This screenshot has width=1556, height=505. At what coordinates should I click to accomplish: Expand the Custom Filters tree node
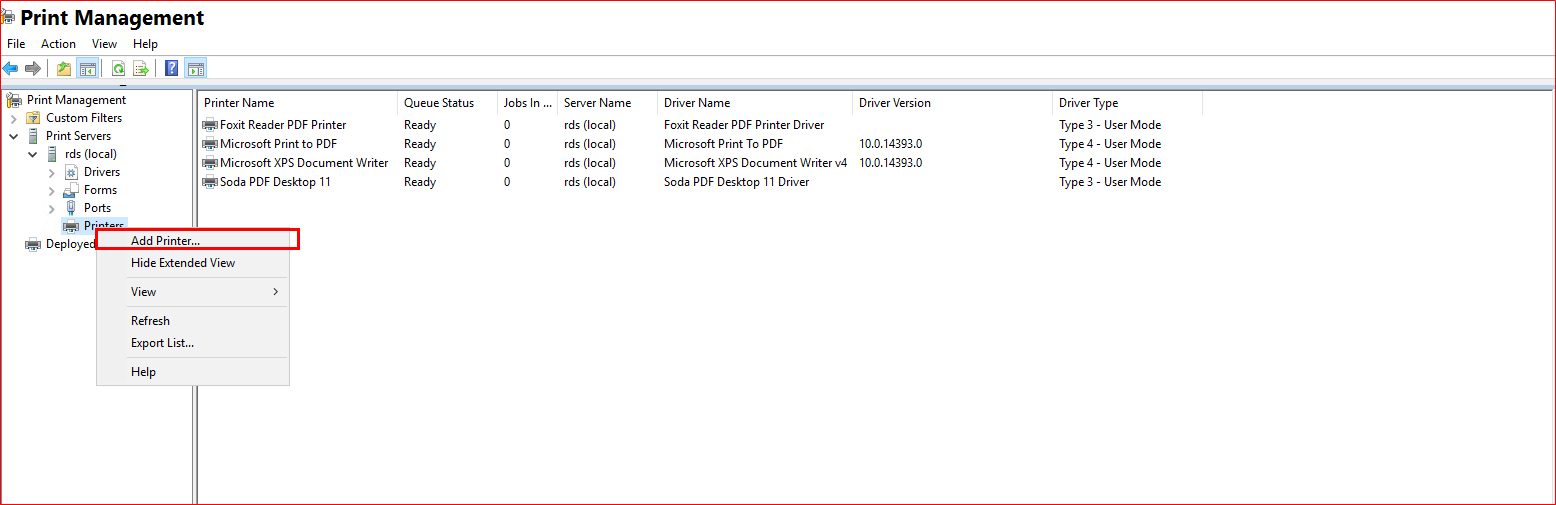point(13,118)
